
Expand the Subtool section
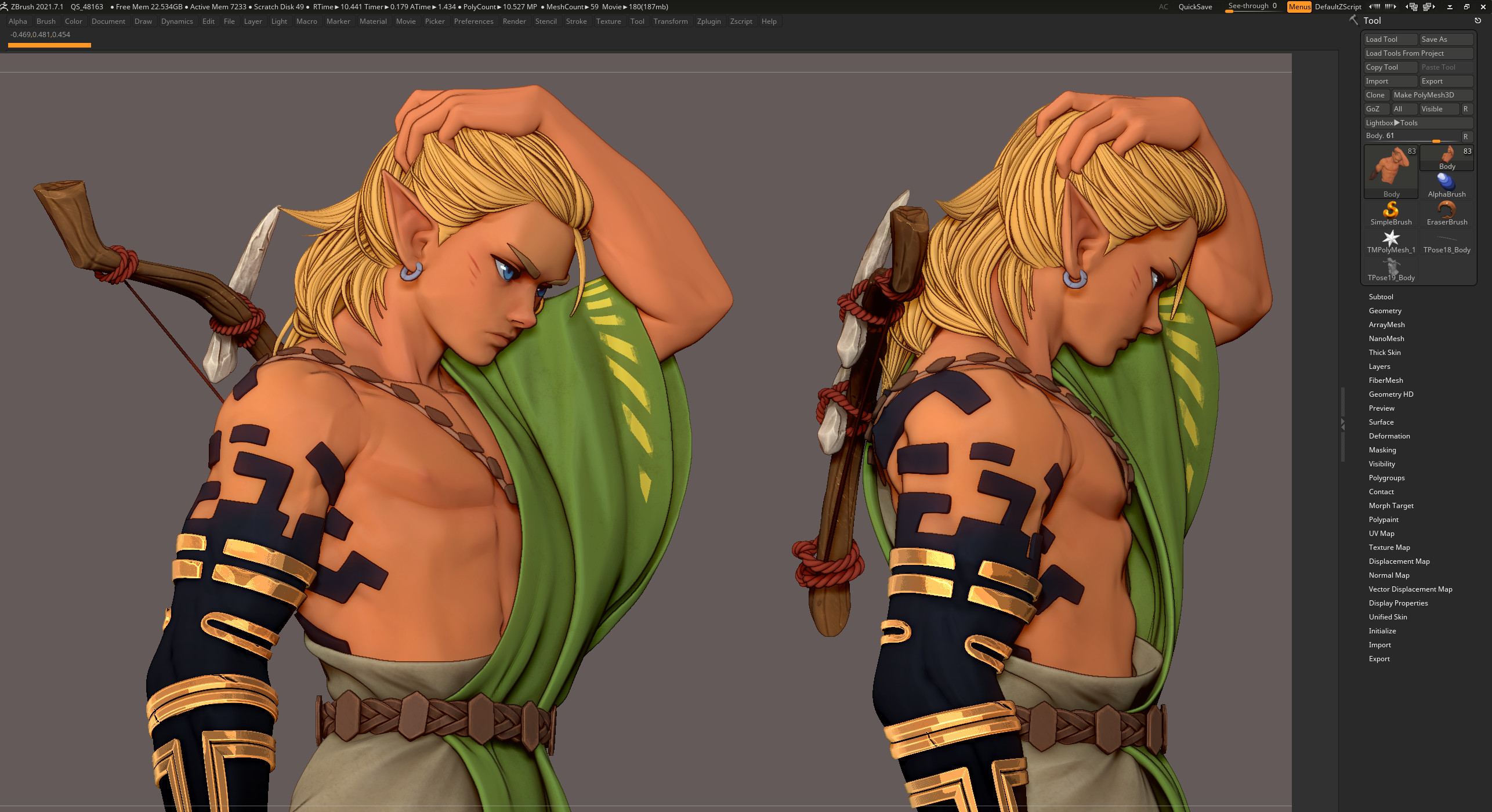pos(1381,297)
